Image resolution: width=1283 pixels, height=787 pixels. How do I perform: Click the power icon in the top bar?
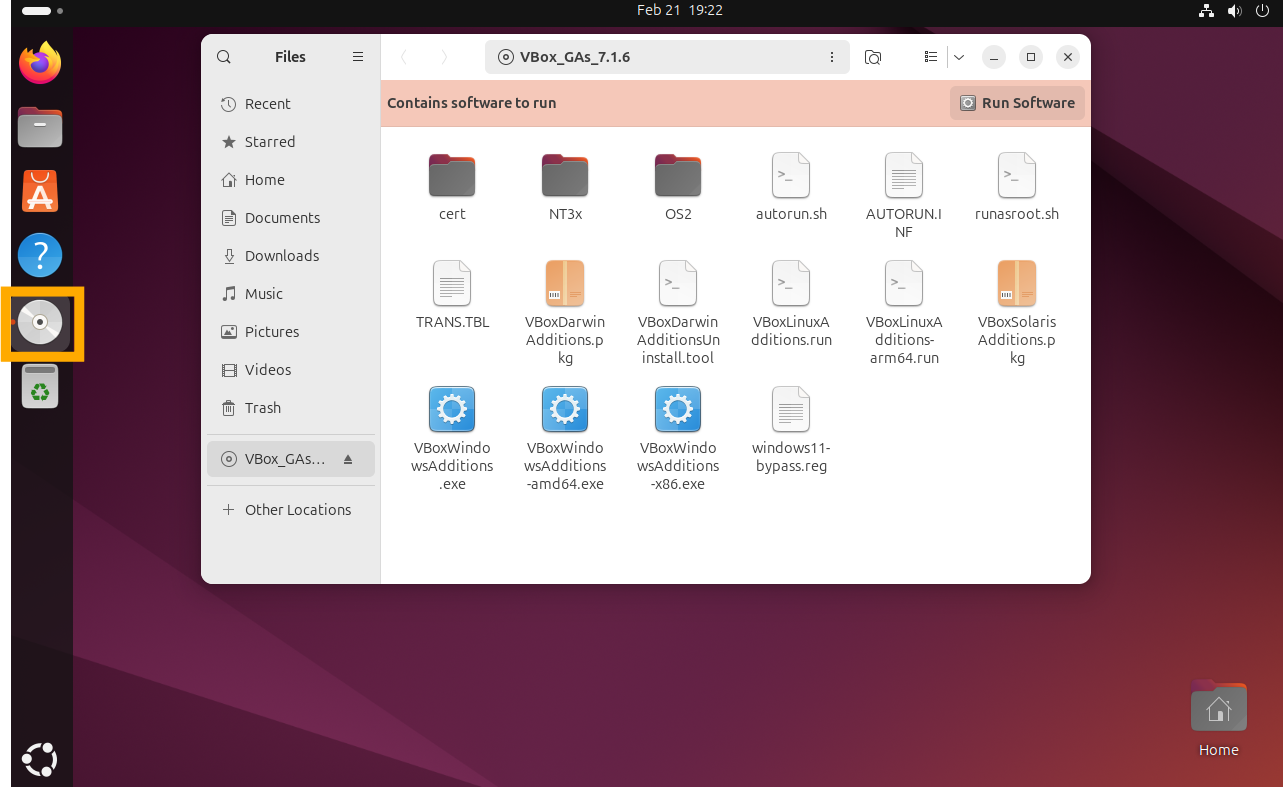pyautogui.click(x=1262, y=11)
